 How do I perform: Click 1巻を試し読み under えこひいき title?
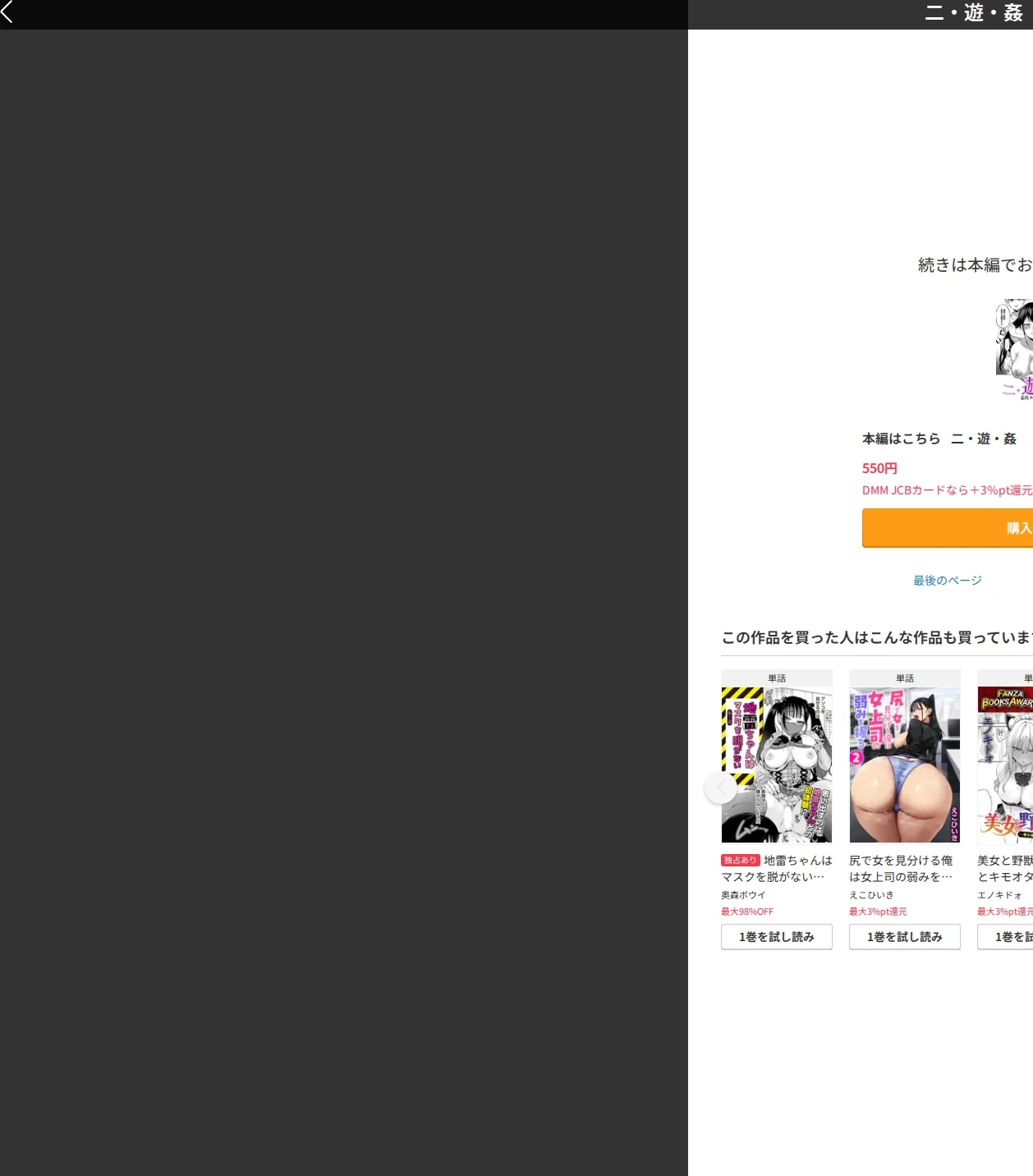point(905,937)
